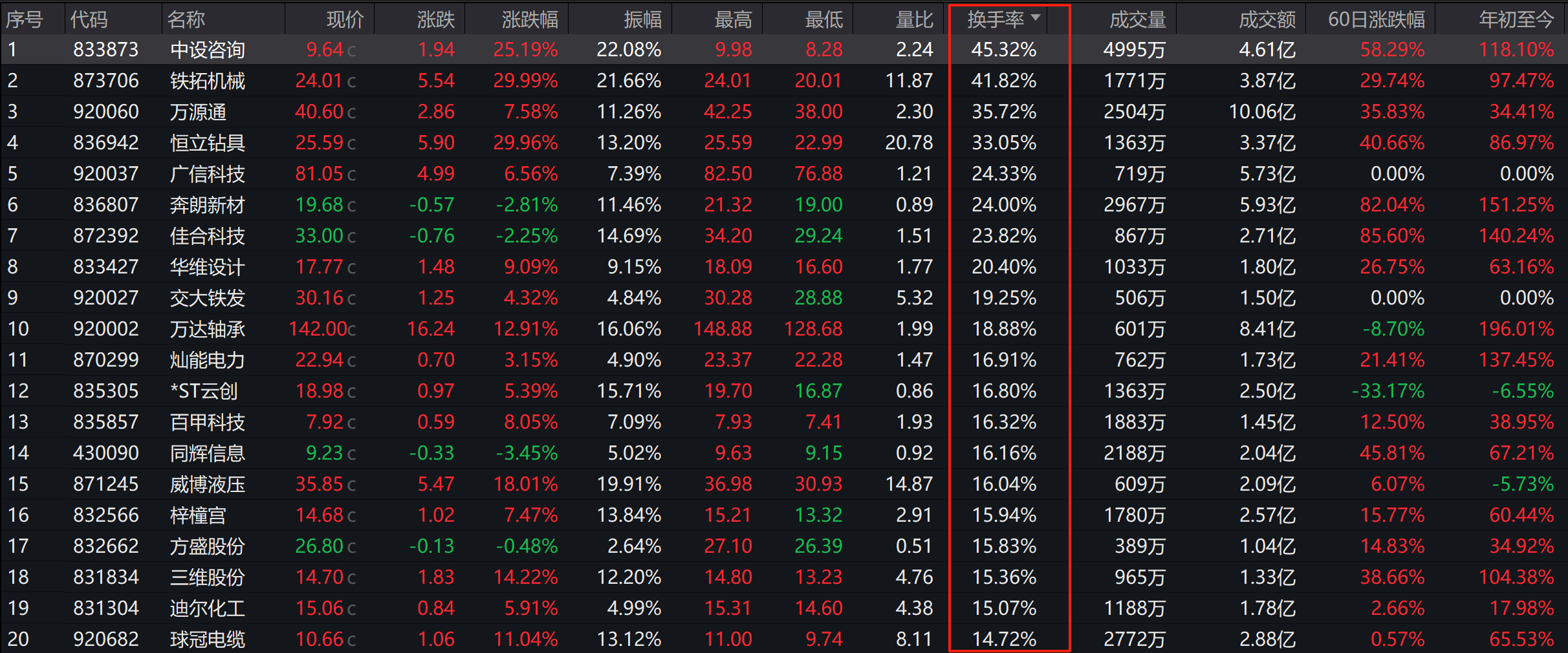Click the 年初至今 column header

pos(1516,19)
